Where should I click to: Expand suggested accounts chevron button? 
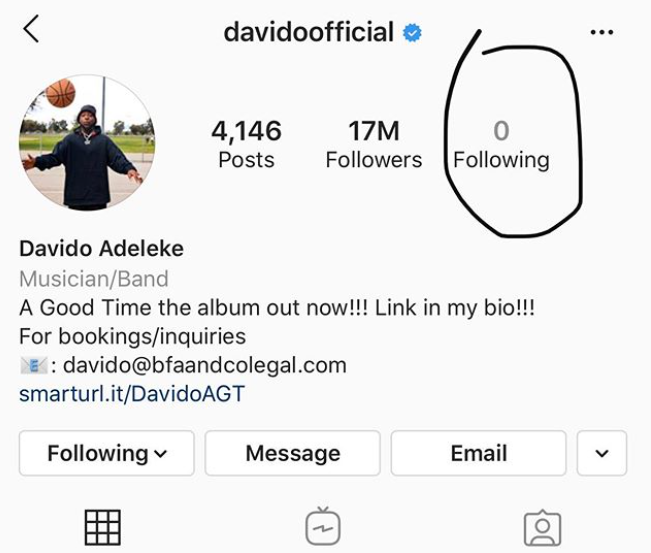602,453
